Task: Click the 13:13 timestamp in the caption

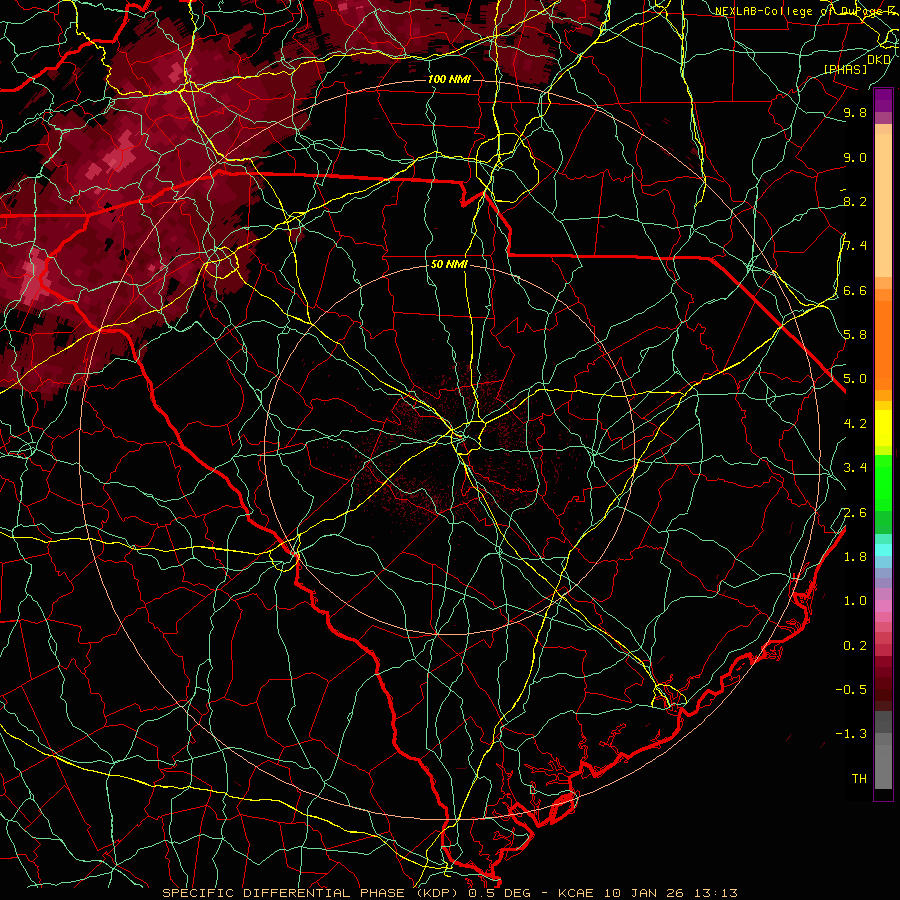Action: 715,893
